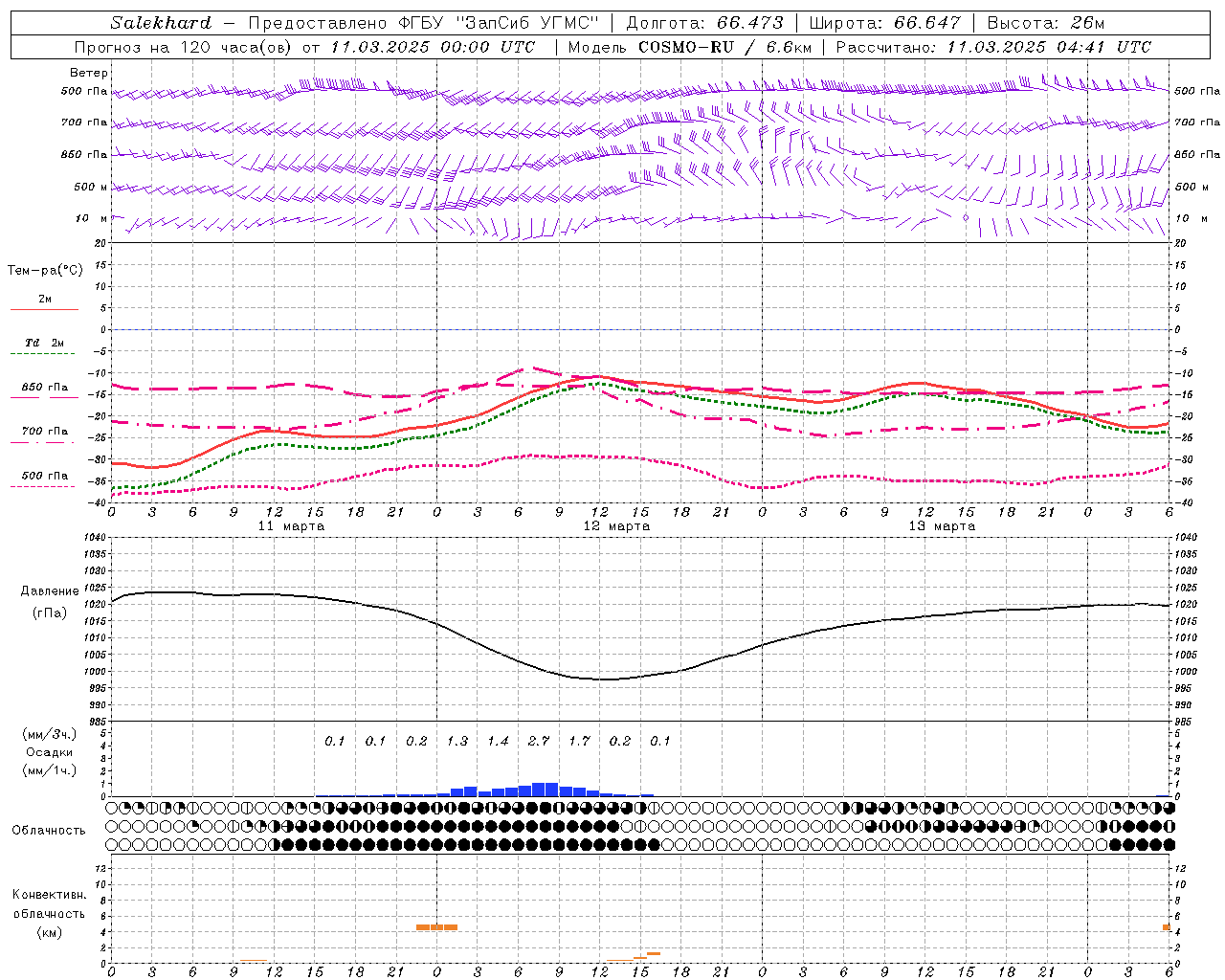The height and width of the screenshot is (980, 1225).
Task: Click the 'Тем-ра(°C)' temperature label
Action: point(45,271)
